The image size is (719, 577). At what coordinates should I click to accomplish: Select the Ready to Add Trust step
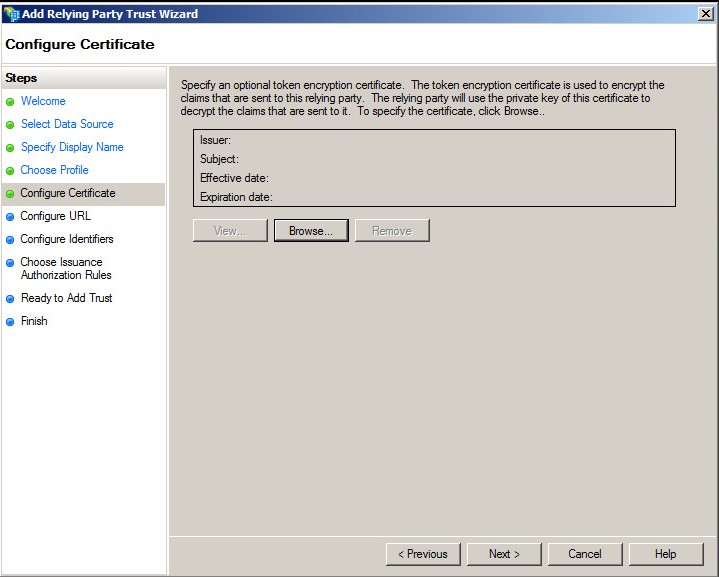(x=66, y=298)
